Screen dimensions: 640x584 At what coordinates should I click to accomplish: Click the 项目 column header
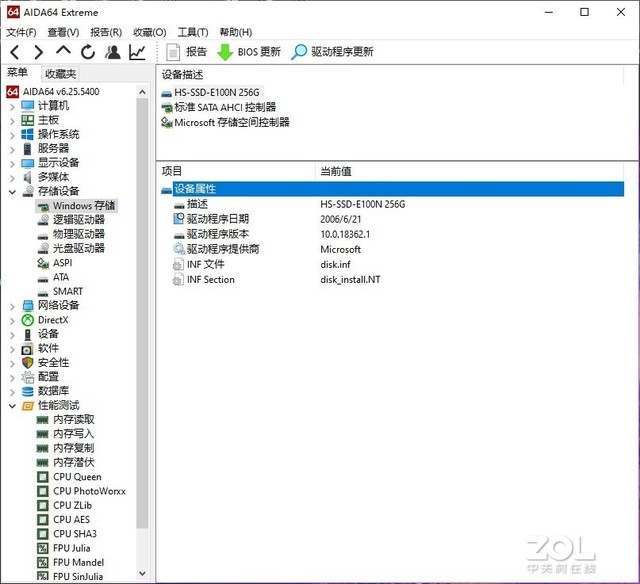[x=236, y=171]
